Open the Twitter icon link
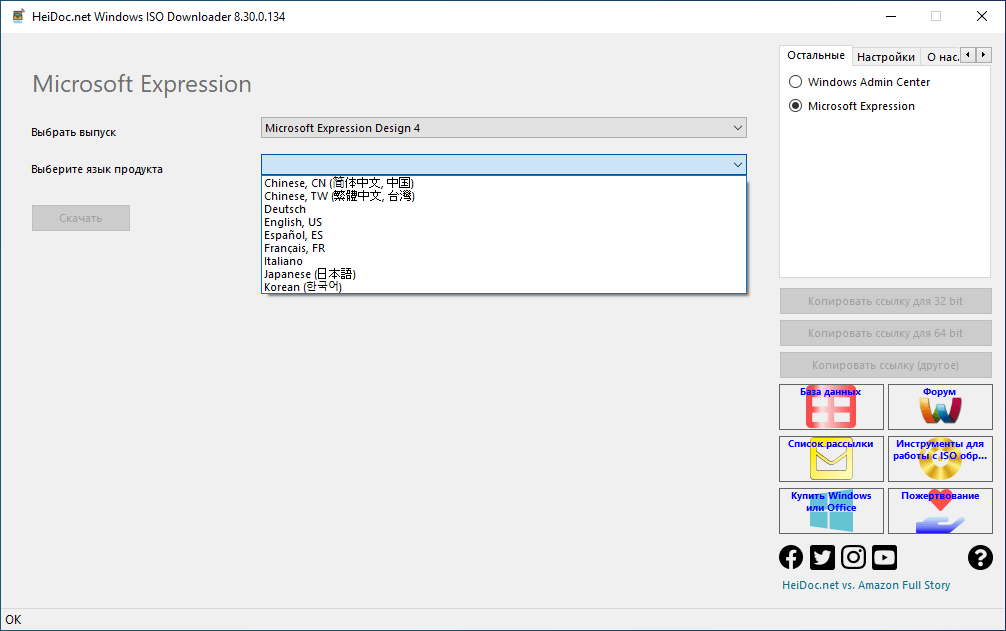 (x=822, y=557)
